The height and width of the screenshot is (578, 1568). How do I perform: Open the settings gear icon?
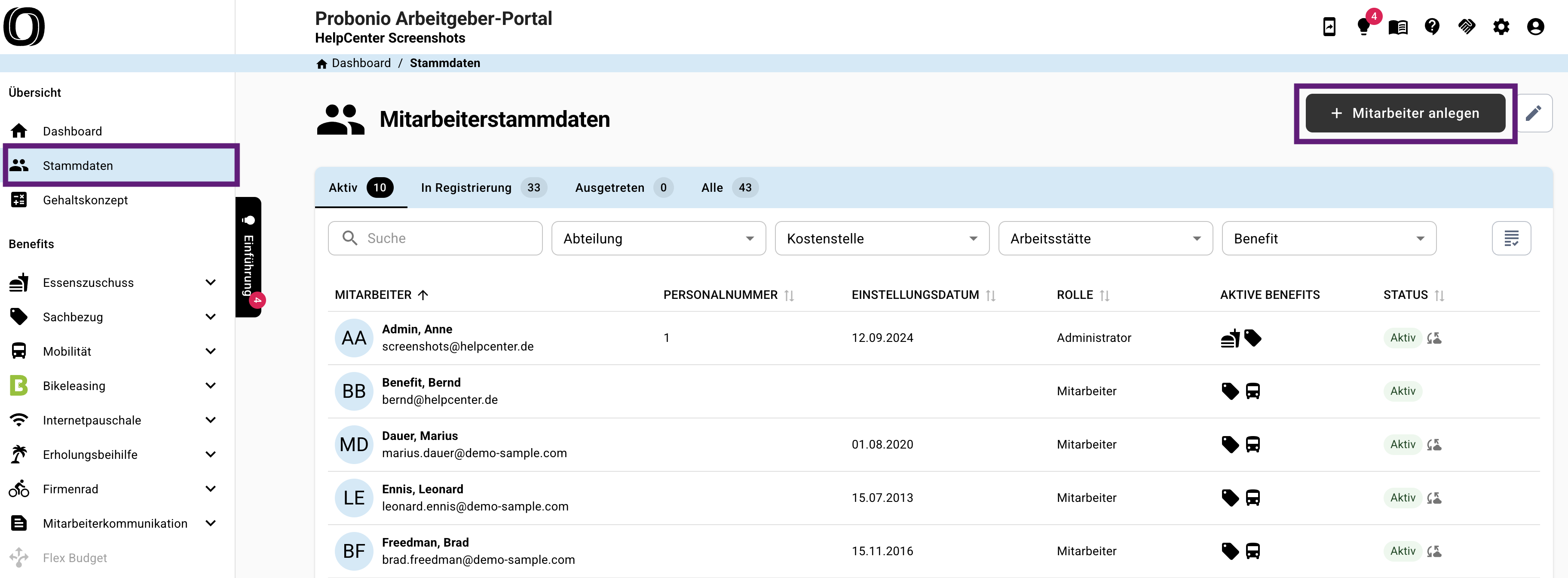1501,27
